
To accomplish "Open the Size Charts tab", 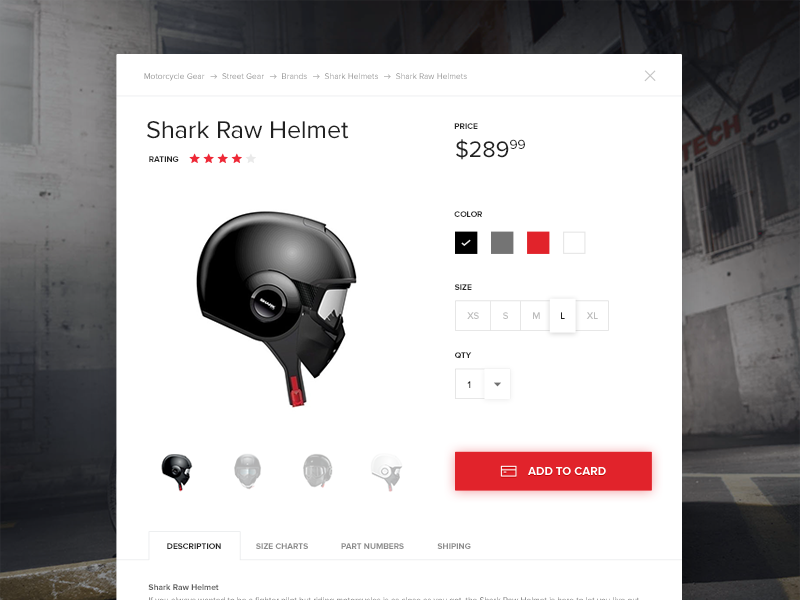I will coord(282,546).
